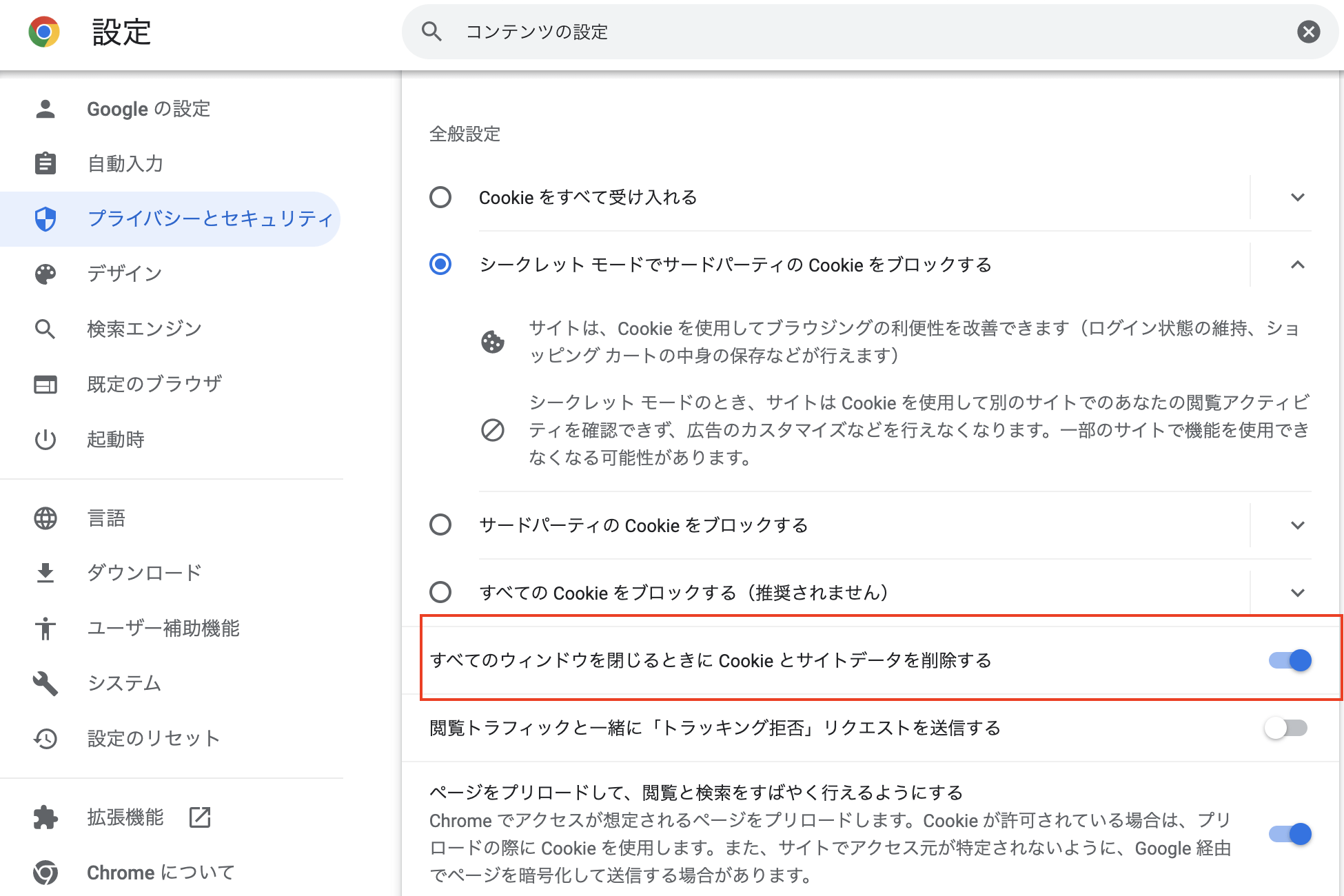Viewport: 1344px width, 896px height.
Task: Click the Chrome logo icon
Action: tap(44, 32)
